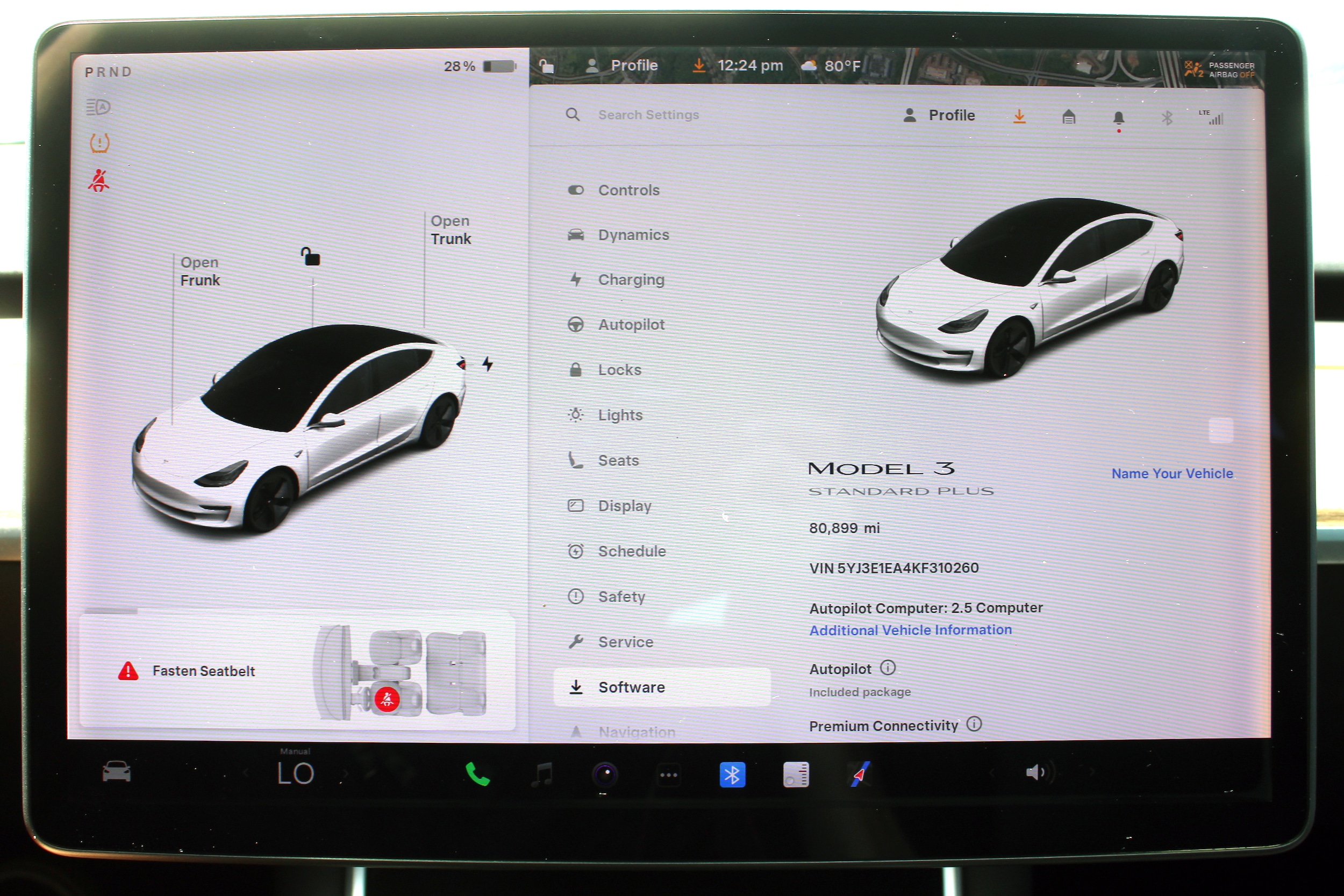Tap the Passenger Airbag Off indicator
This screenshot has width=1344, height=896.
pyautogui.click(x=1219, y=70)
